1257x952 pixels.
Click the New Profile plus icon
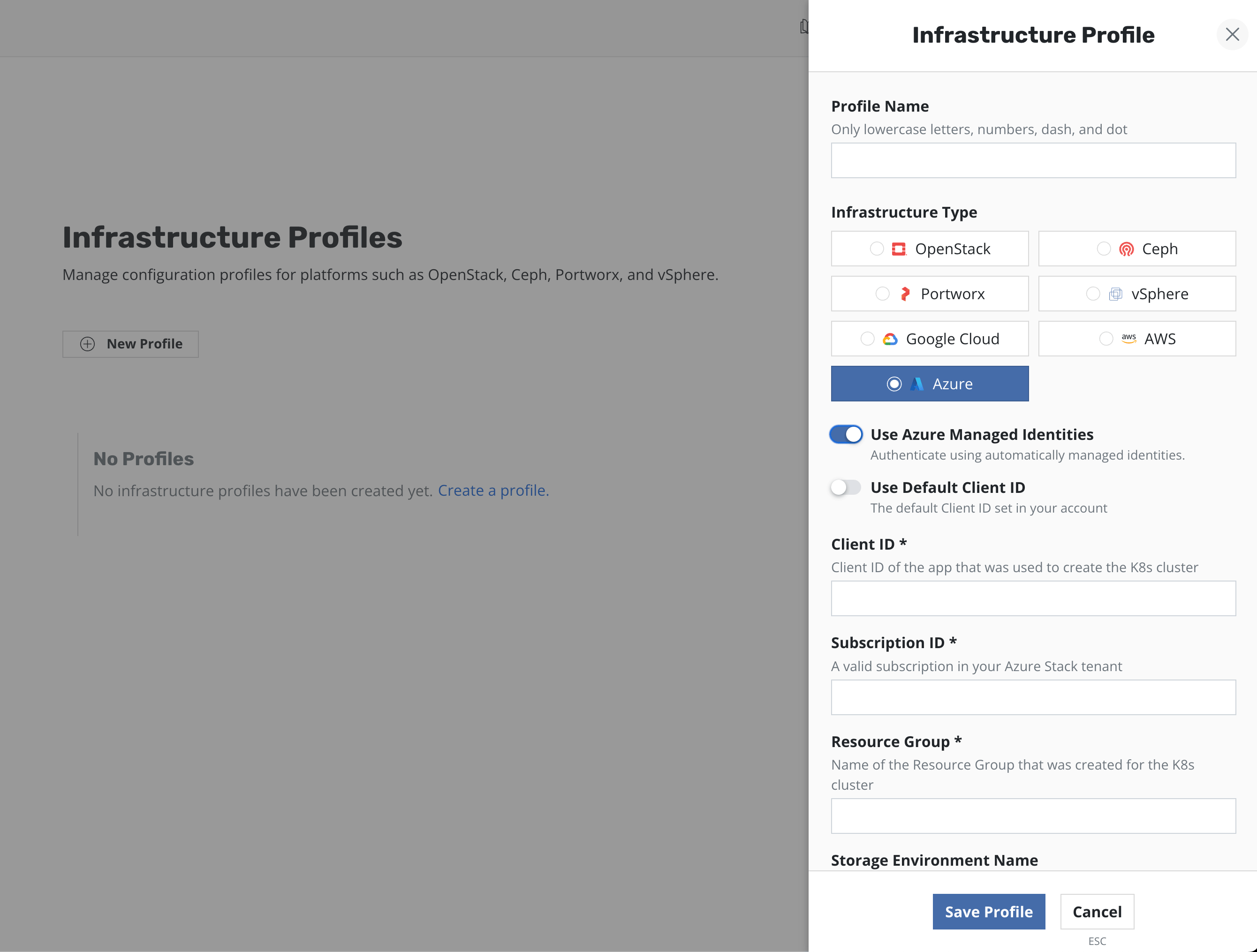[x=88, y=344]
